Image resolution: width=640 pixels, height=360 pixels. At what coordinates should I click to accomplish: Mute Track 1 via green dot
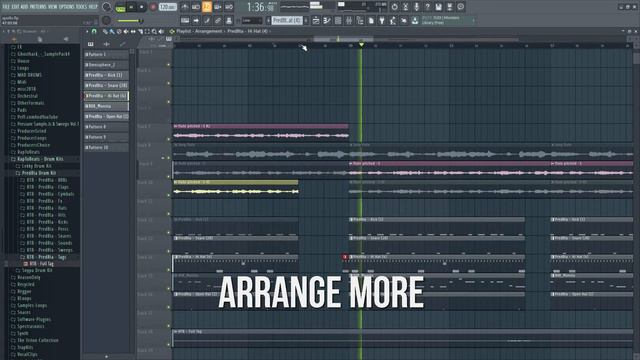pyautogui.click(x=168, y=64)
